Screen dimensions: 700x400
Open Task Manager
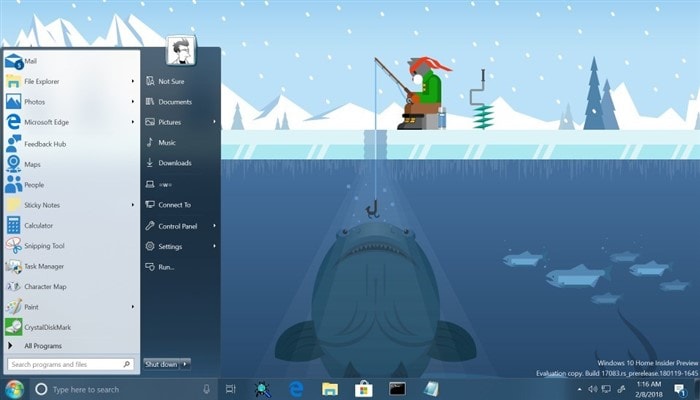(x=71, y=267)
